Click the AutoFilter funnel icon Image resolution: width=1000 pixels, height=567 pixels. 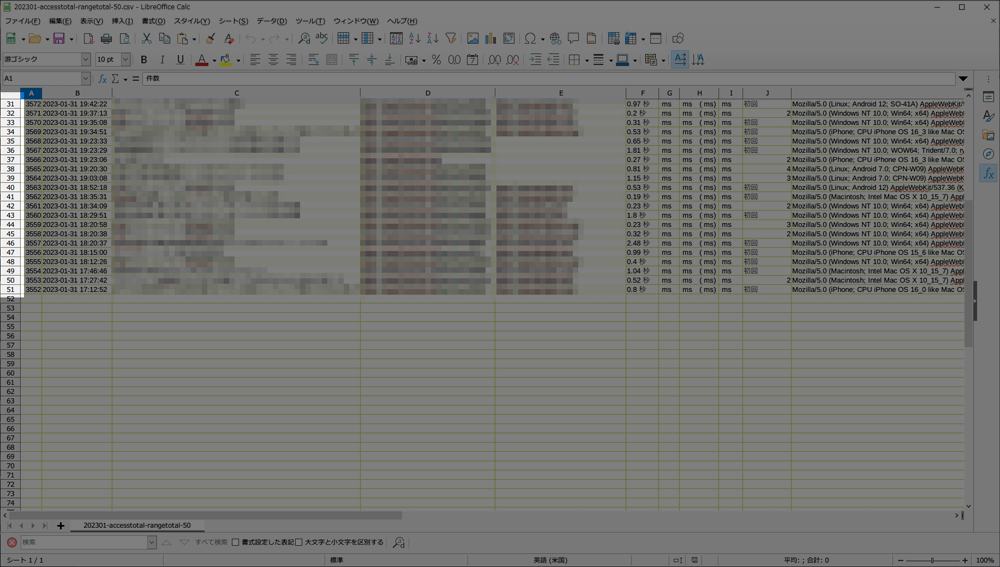click(x=450, y=39)
